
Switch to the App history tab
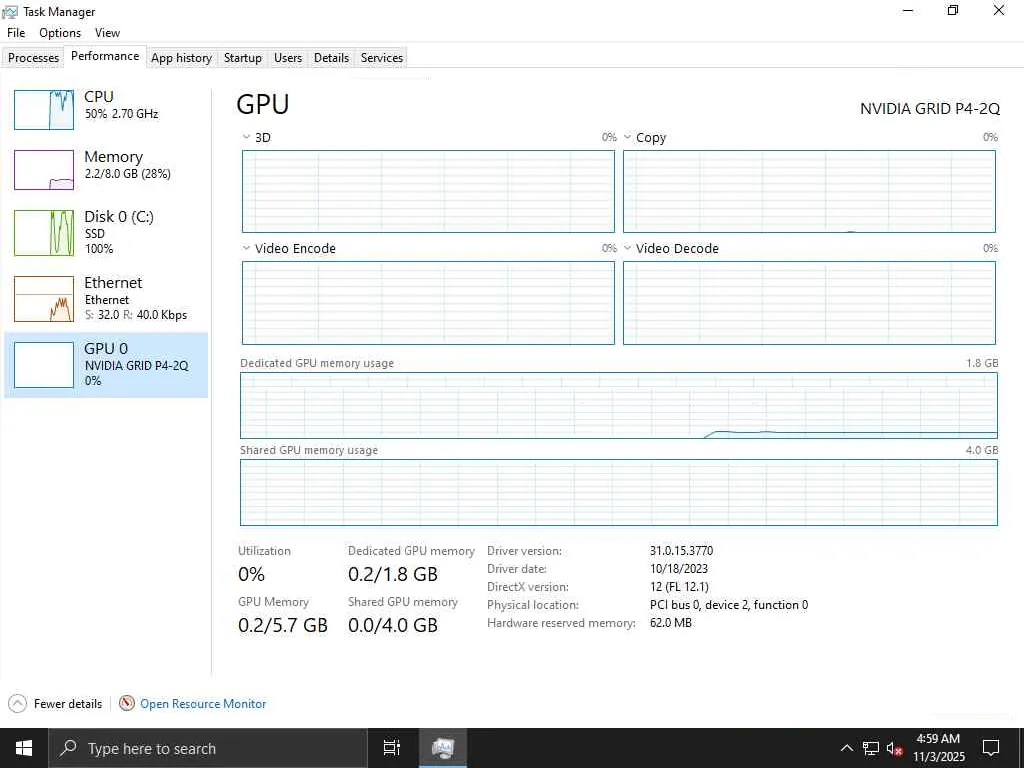tap(182, 57)
